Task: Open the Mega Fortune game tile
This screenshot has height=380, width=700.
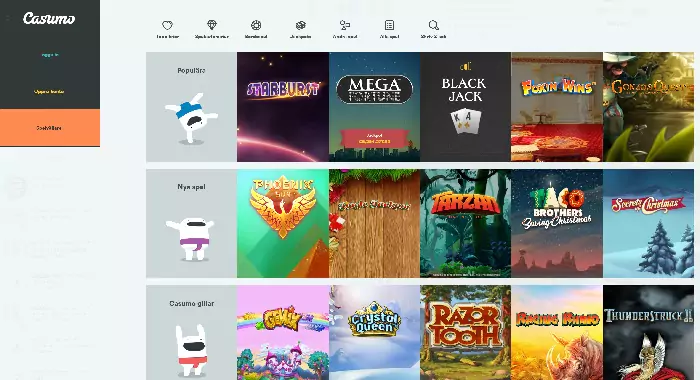Action: click(375, 107)
